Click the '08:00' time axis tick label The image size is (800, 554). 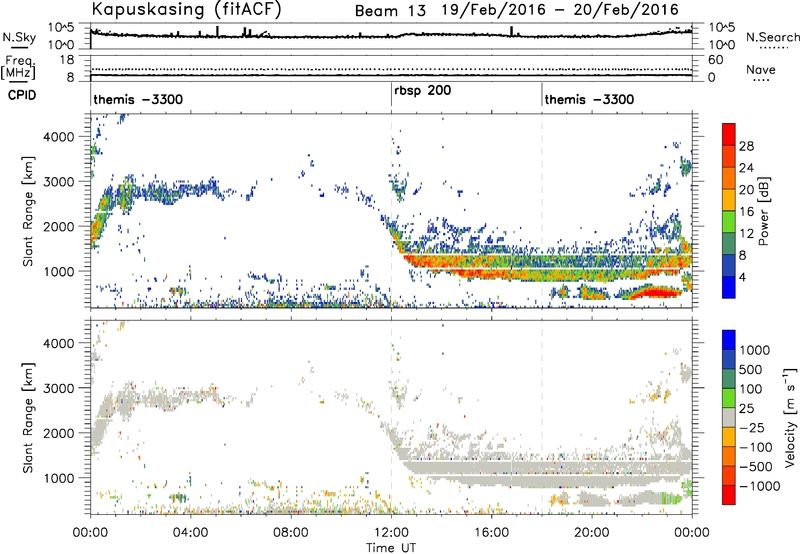coord(291,533)
